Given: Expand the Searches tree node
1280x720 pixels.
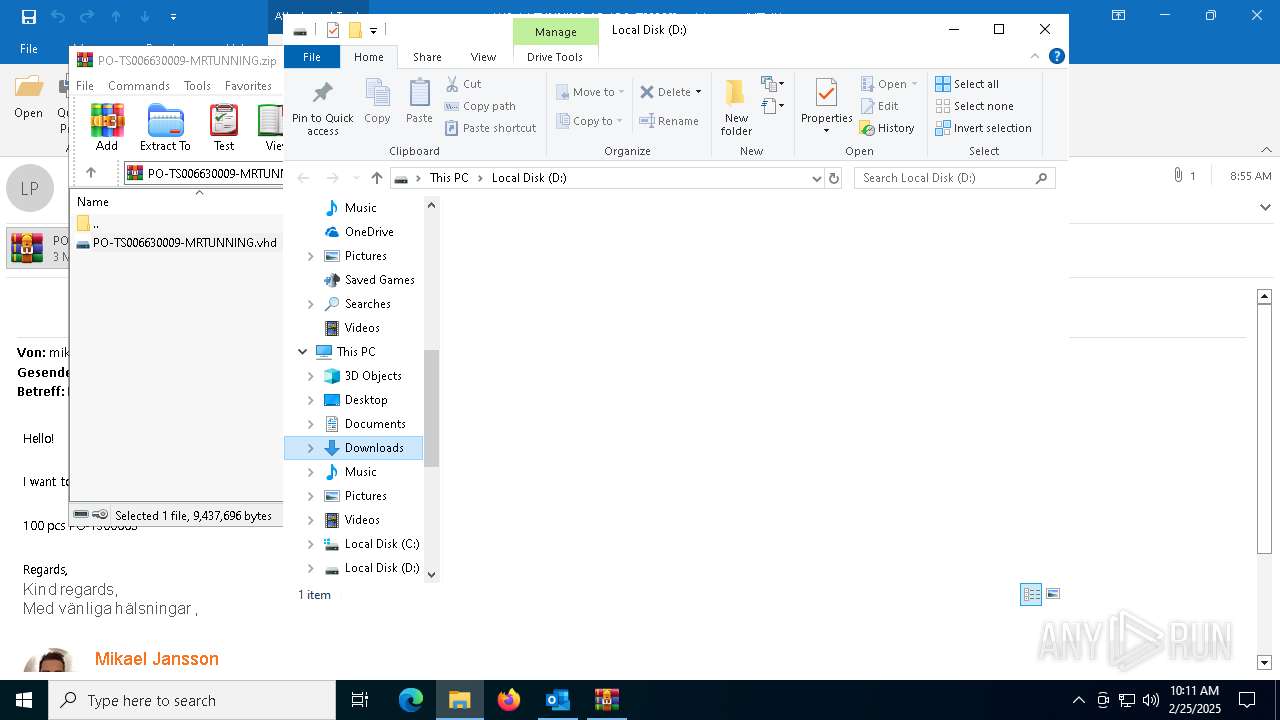Looking at the screenshot, I should click(310, 304).
